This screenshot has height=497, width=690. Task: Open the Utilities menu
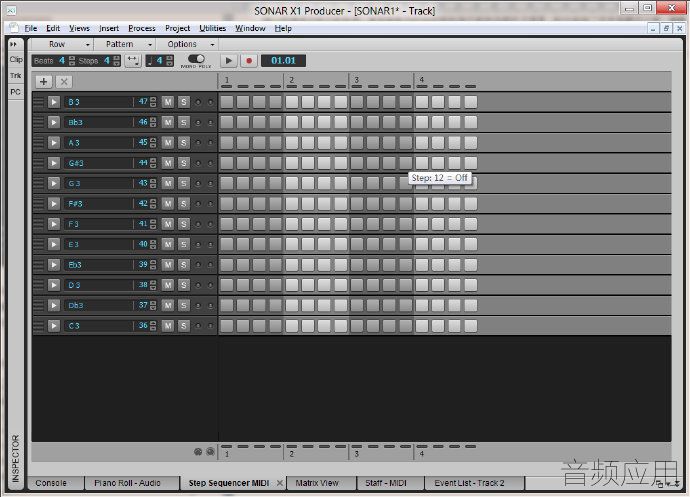coord(213,28)
